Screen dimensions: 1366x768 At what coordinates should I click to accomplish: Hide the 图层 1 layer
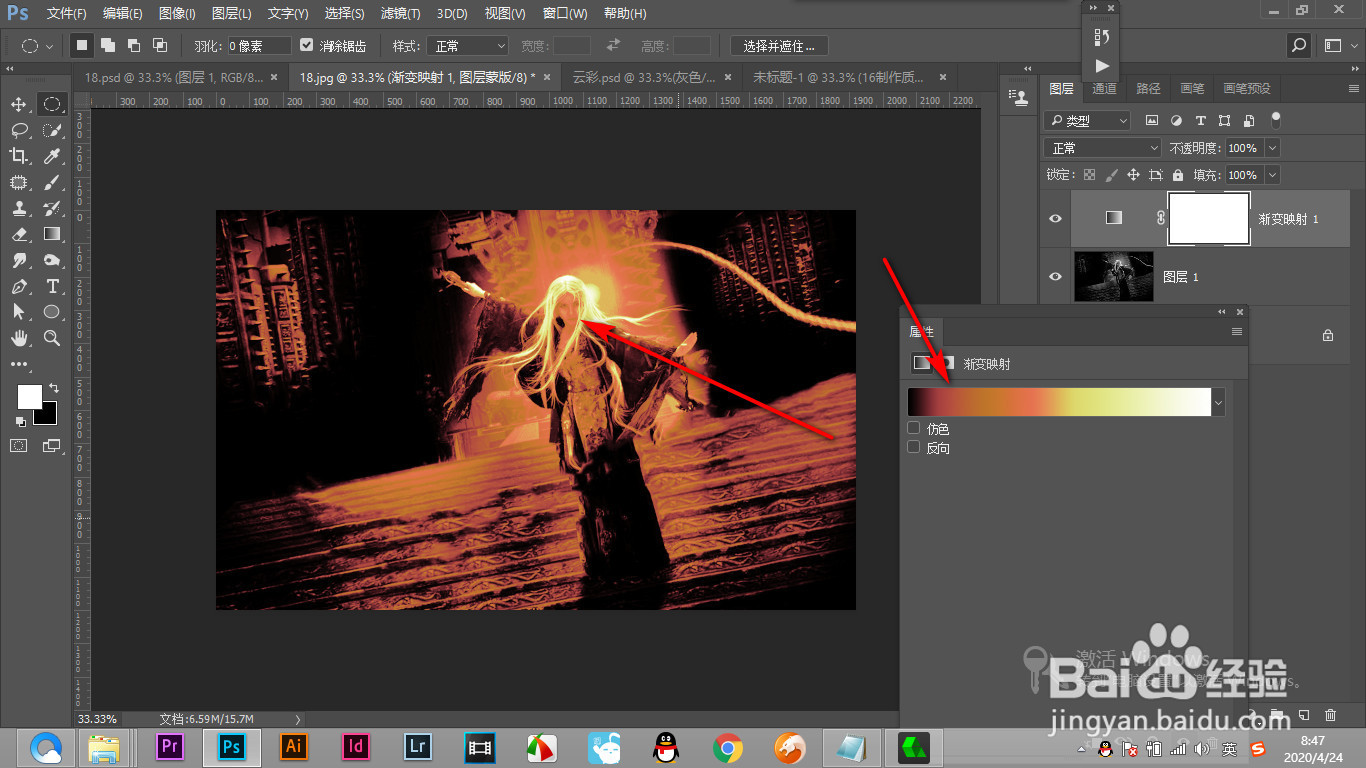1055,277
